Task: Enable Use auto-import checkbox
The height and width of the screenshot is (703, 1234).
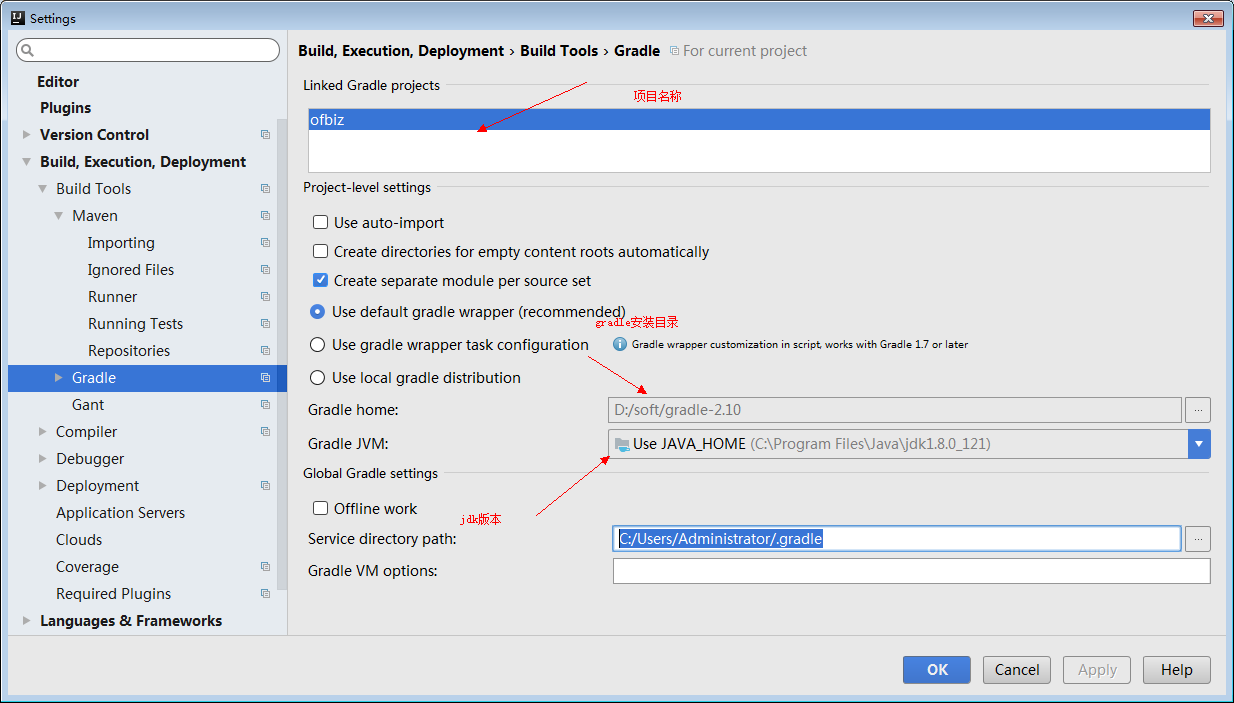Action: tap(320, 223)
